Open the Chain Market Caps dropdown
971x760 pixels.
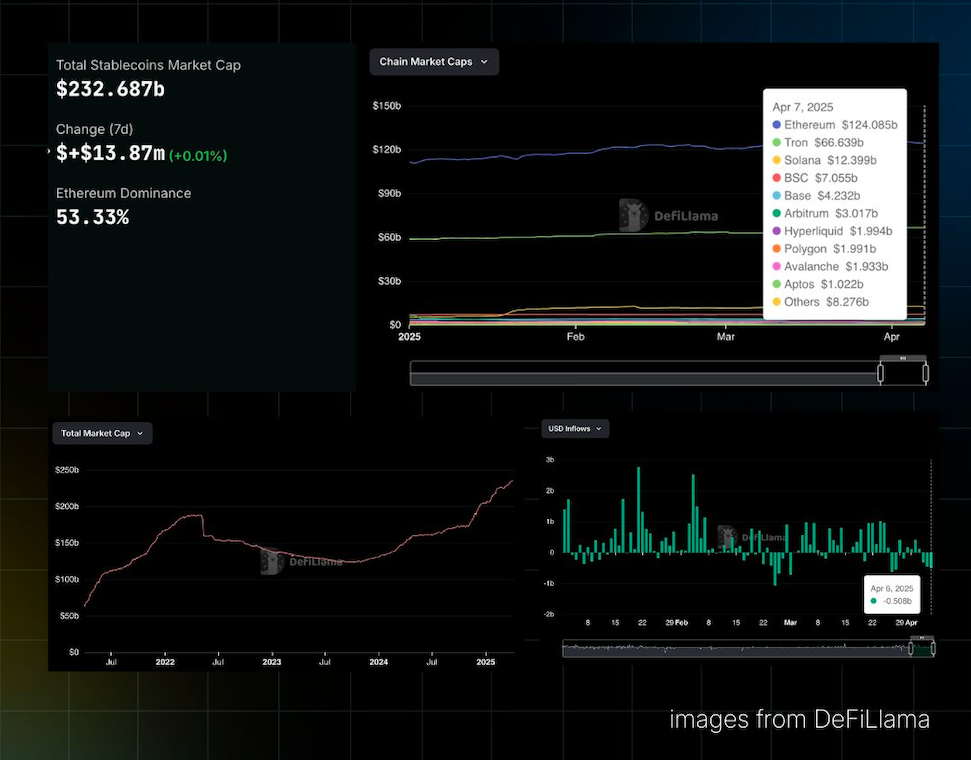434,62
